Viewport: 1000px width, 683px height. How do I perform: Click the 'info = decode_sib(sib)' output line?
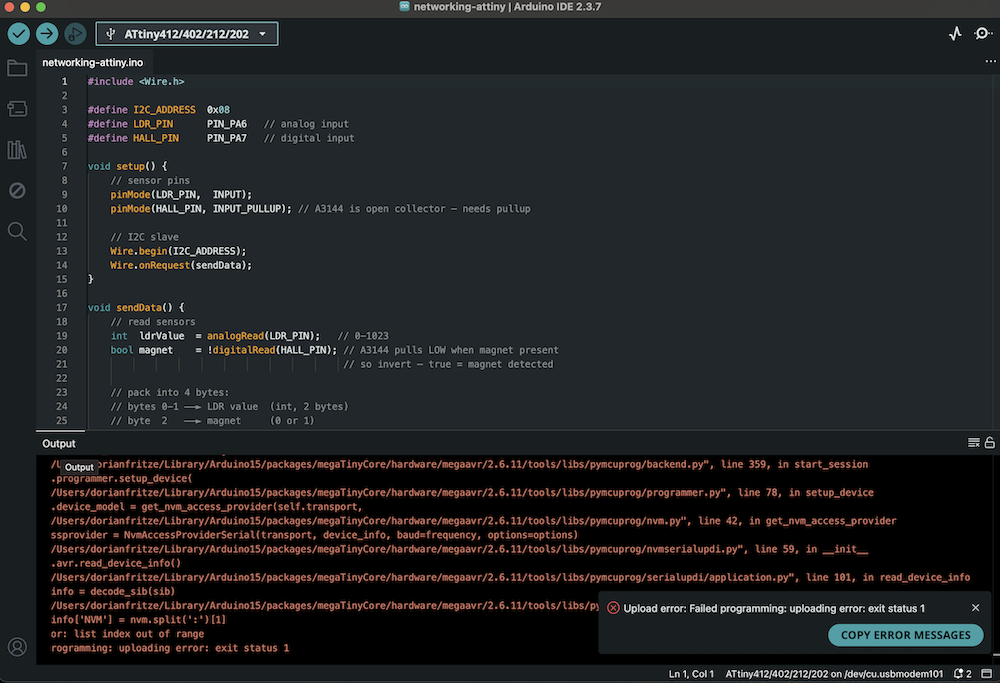[x=113, y=591]
